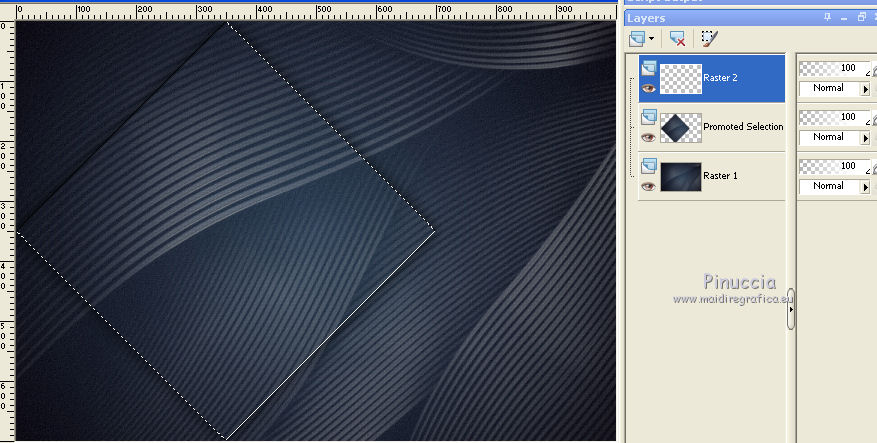Screen dimensions: 877x443
Task: Click the Raster 2 layer type icon
Action: [648, 68]
